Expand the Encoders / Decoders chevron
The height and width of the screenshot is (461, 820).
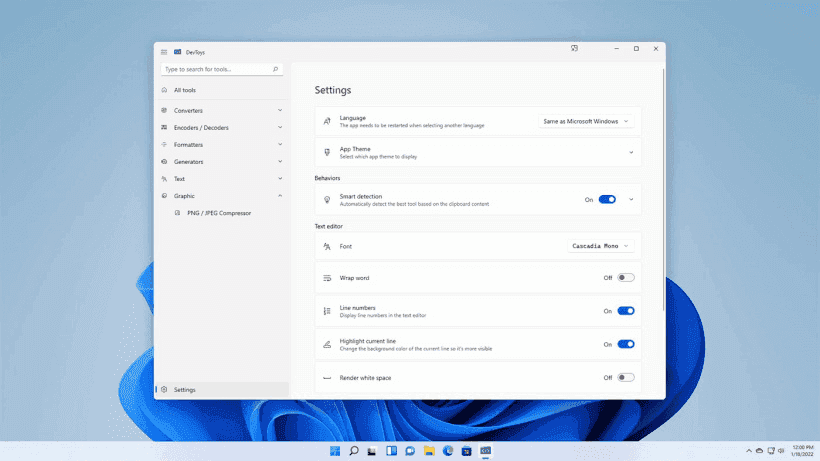(x=280, y=128)
